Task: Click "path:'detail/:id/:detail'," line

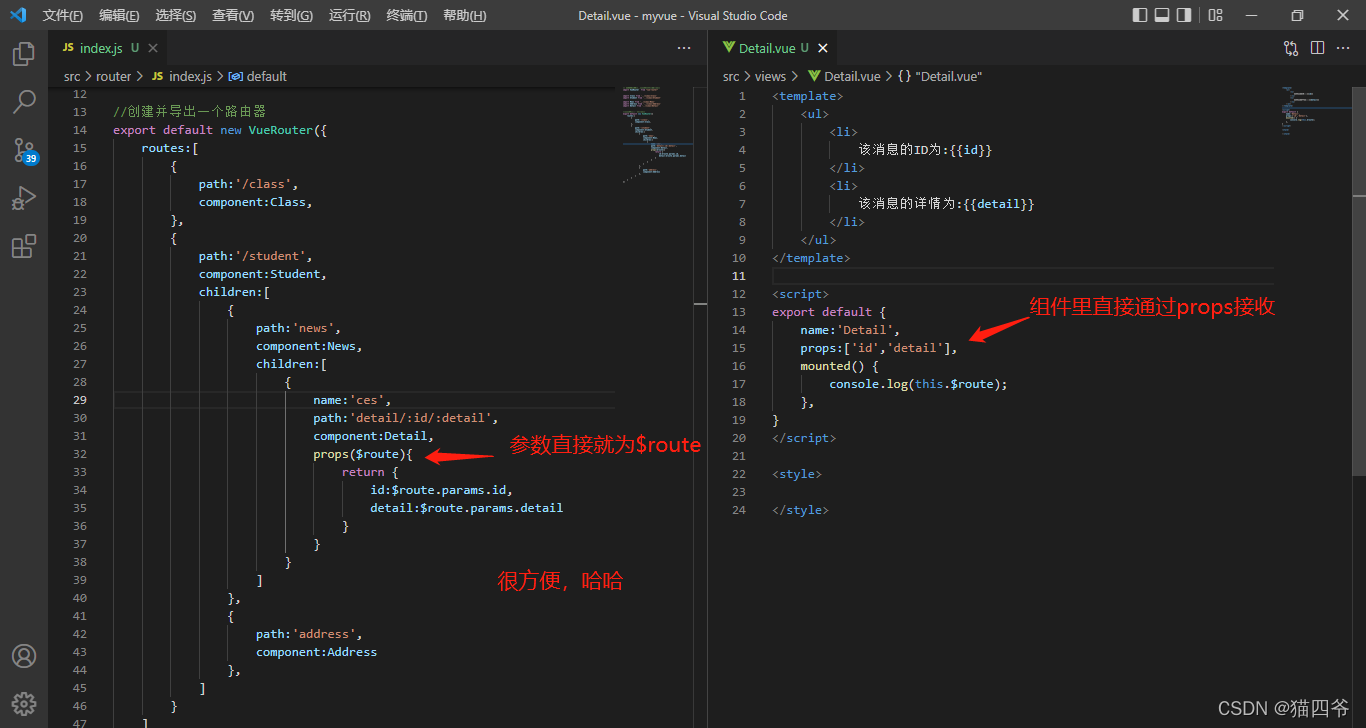Action: tap(406, 418)
